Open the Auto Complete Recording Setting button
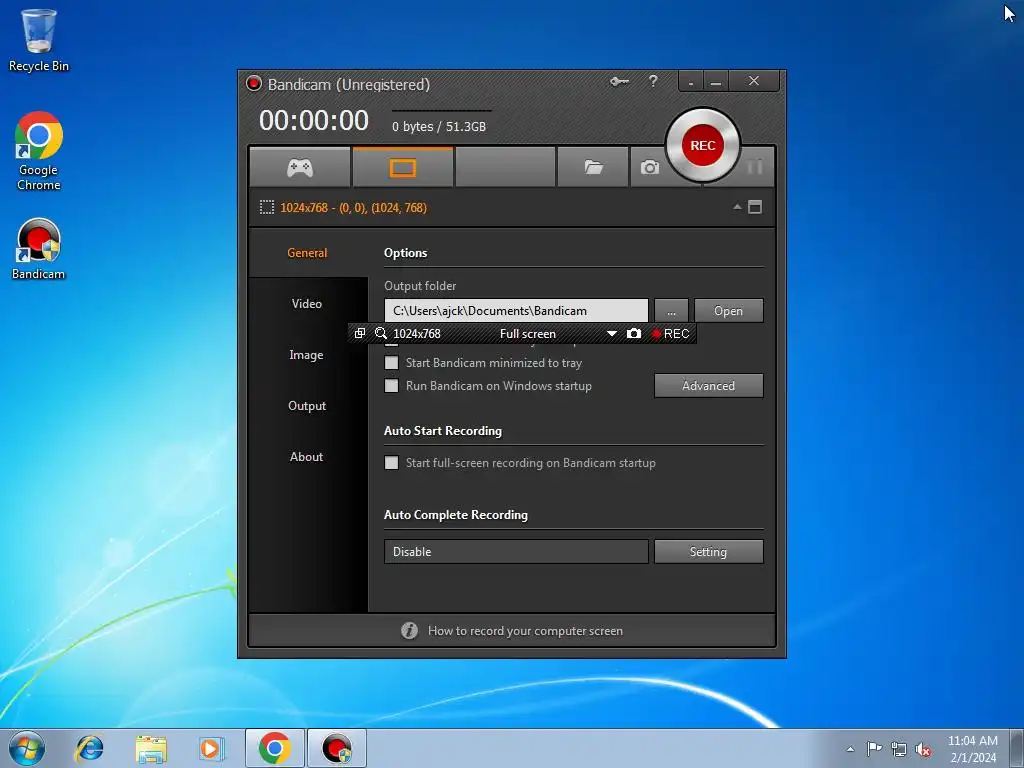The width and height of the screenshot is (1024, 768). (x=709, y=551)
